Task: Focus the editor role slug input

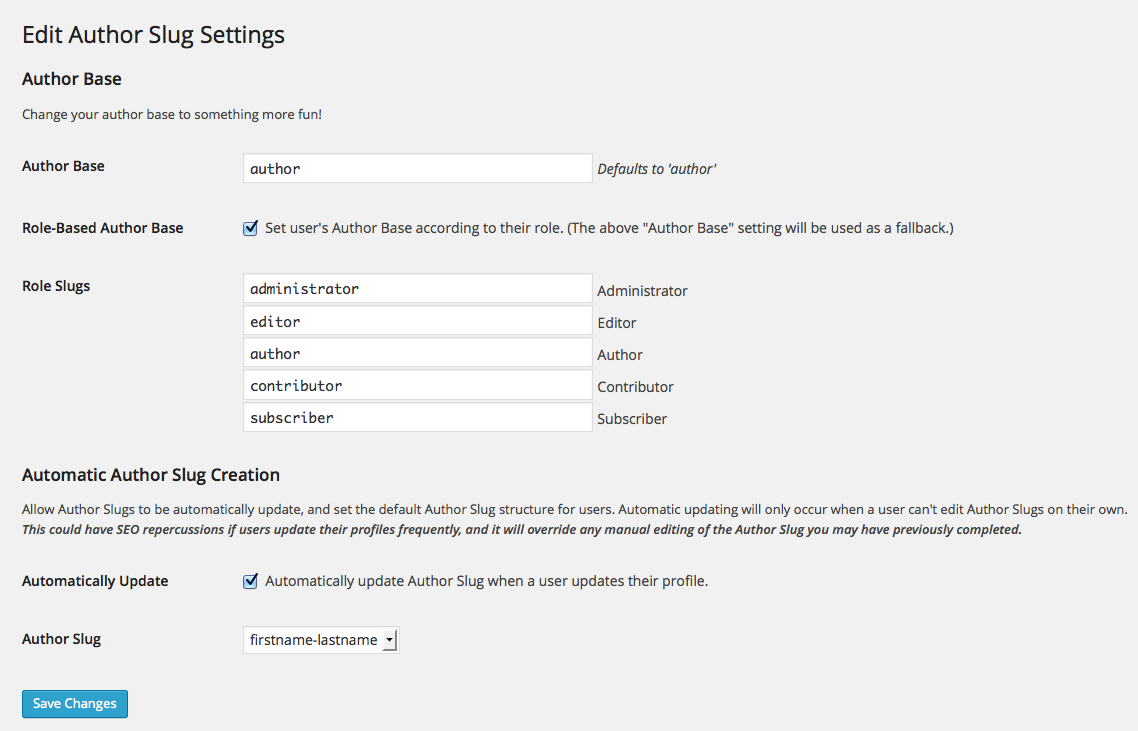Action: coord(417,321)
